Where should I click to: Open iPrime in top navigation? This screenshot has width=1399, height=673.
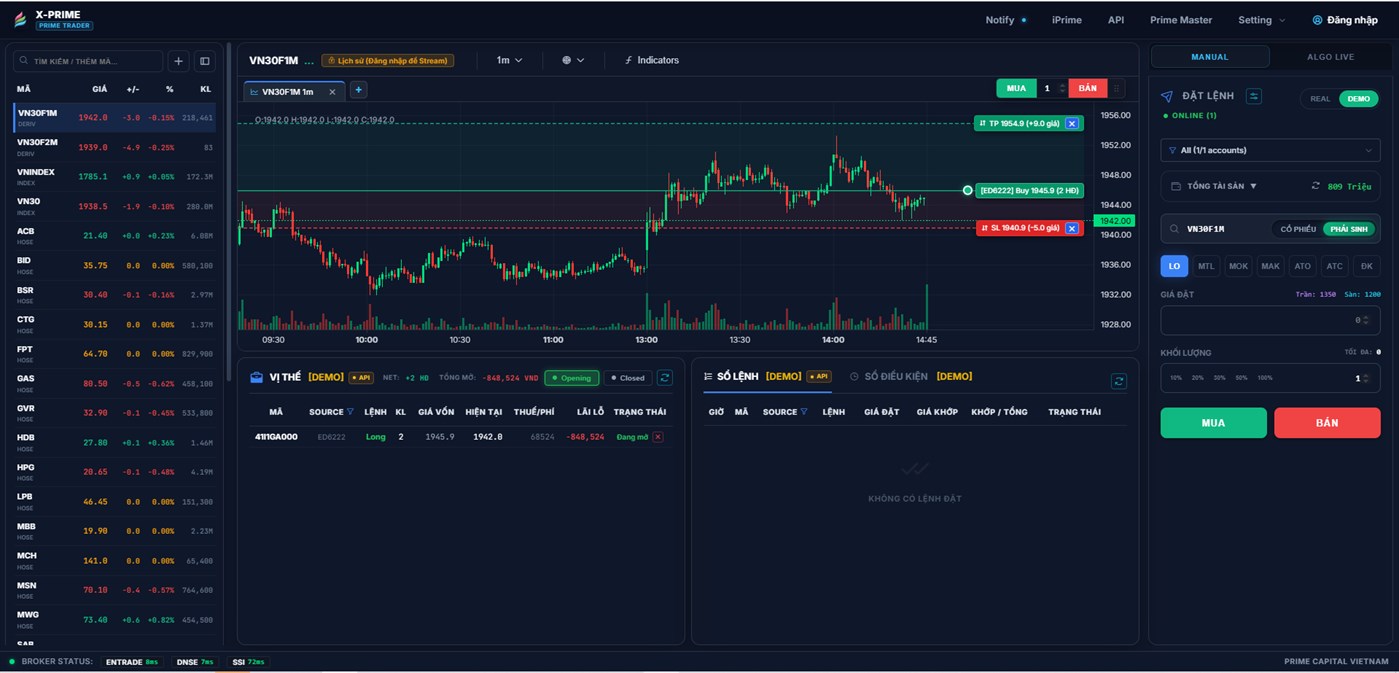1067,20
